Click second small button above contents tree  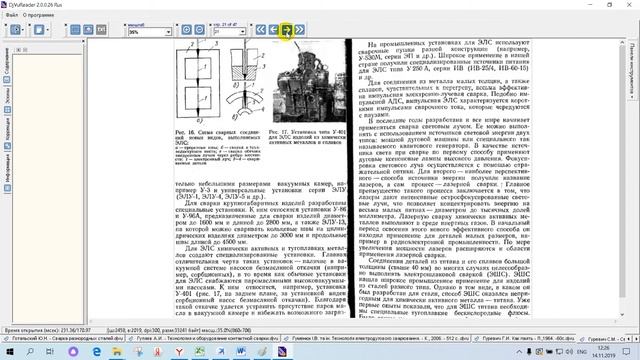(x=25, y=50)
